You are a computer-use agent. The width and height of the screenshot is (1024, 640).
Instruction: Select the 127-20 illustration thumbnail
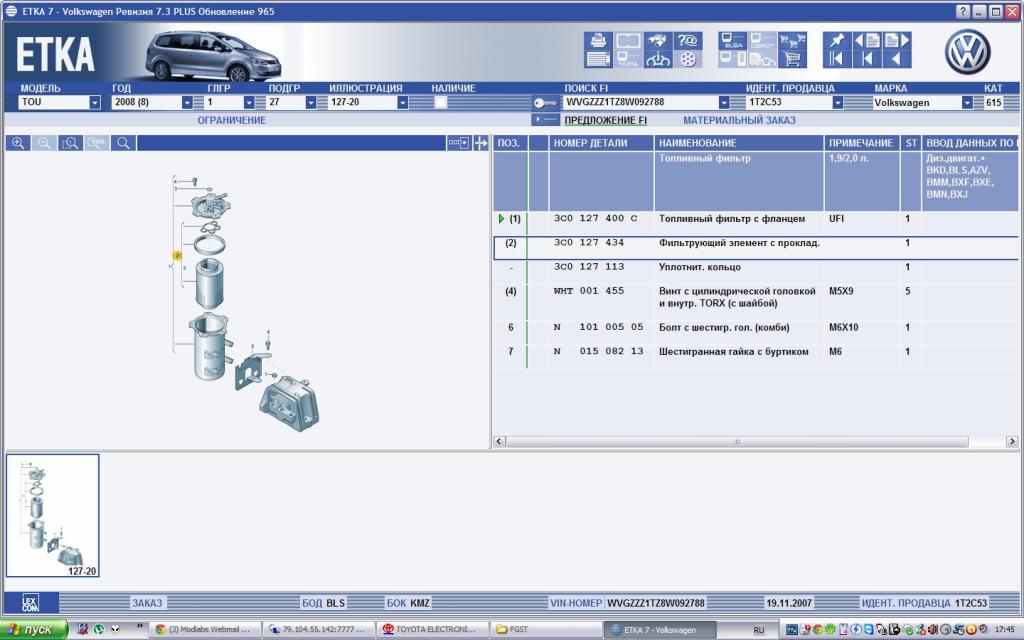tap(52, 516)
